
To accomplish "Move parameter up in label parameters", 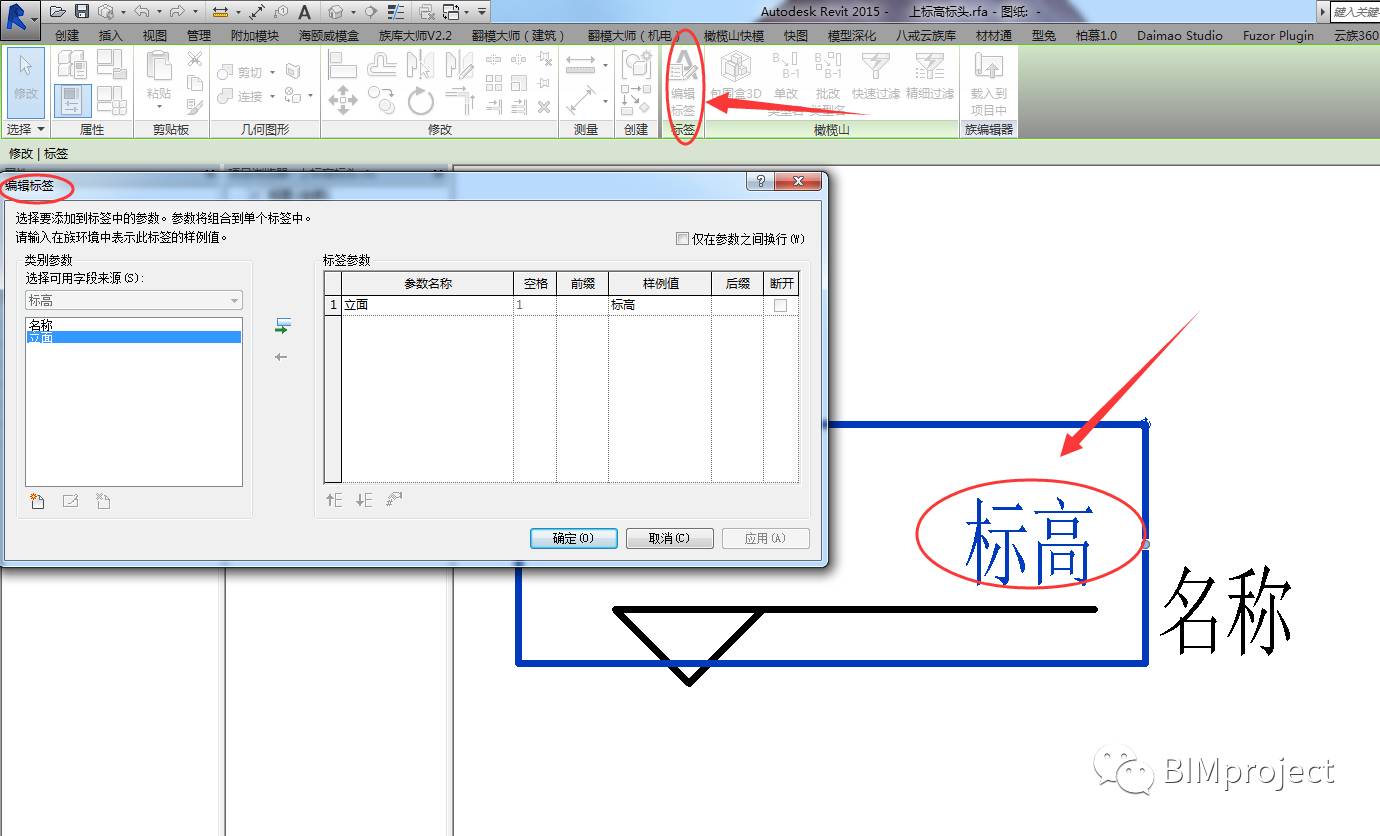I will 334,500.
